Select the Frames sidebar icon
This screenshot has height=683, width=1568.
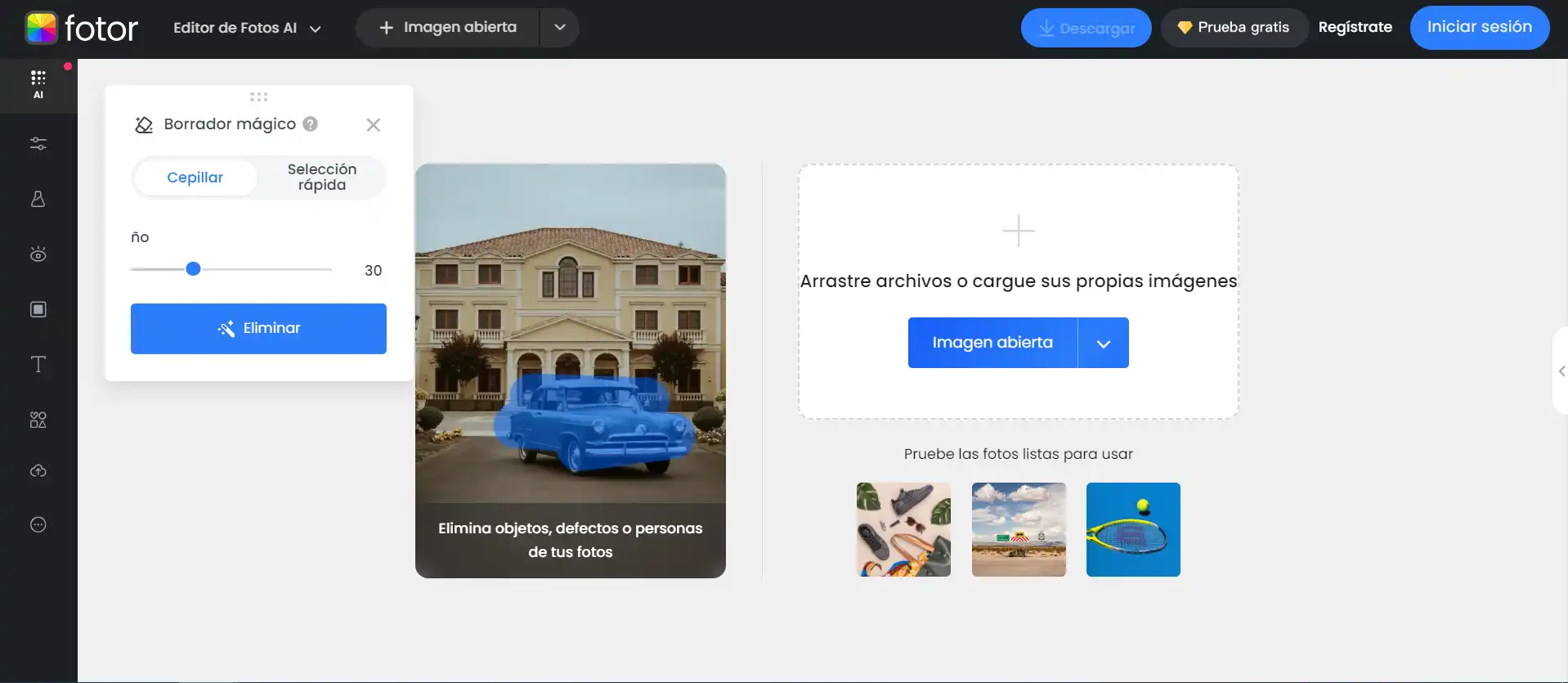38,309
